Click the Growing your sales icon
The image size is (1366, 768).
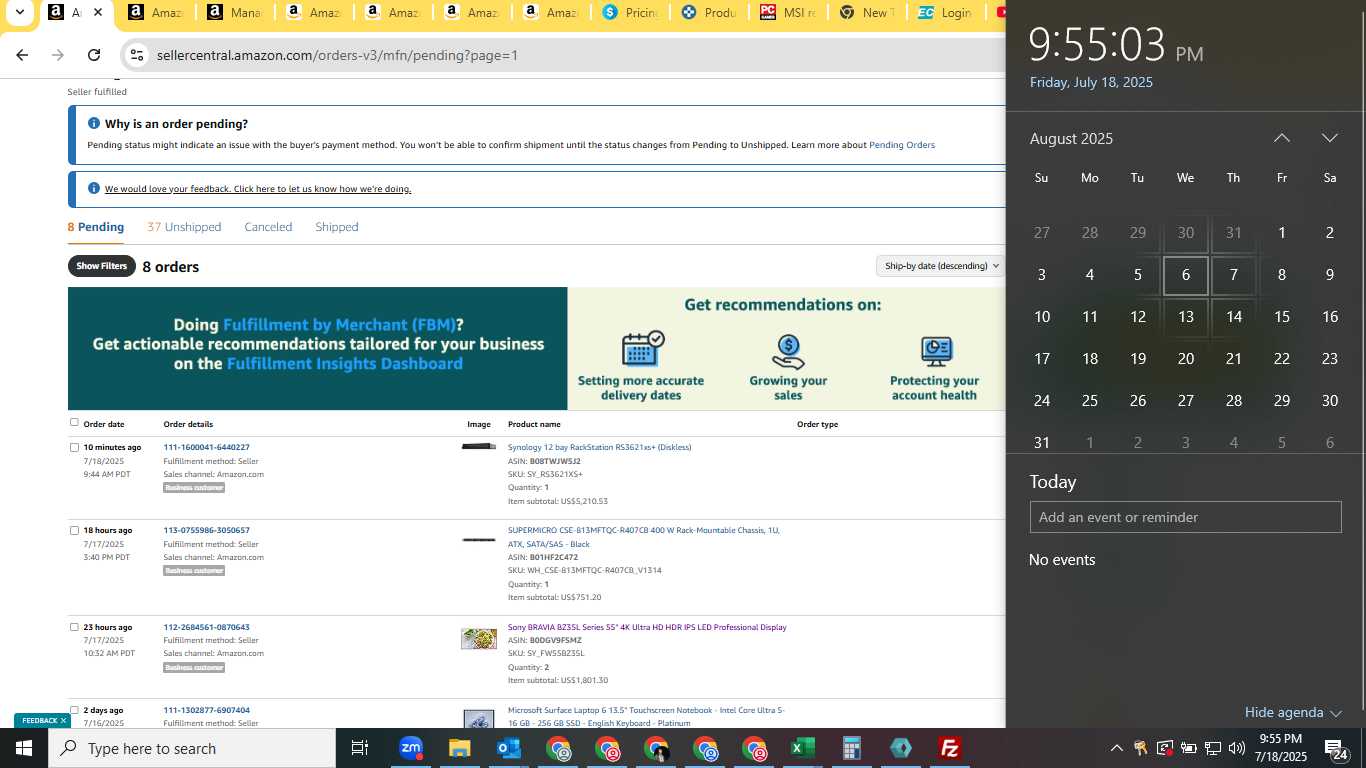pos(788,351)
